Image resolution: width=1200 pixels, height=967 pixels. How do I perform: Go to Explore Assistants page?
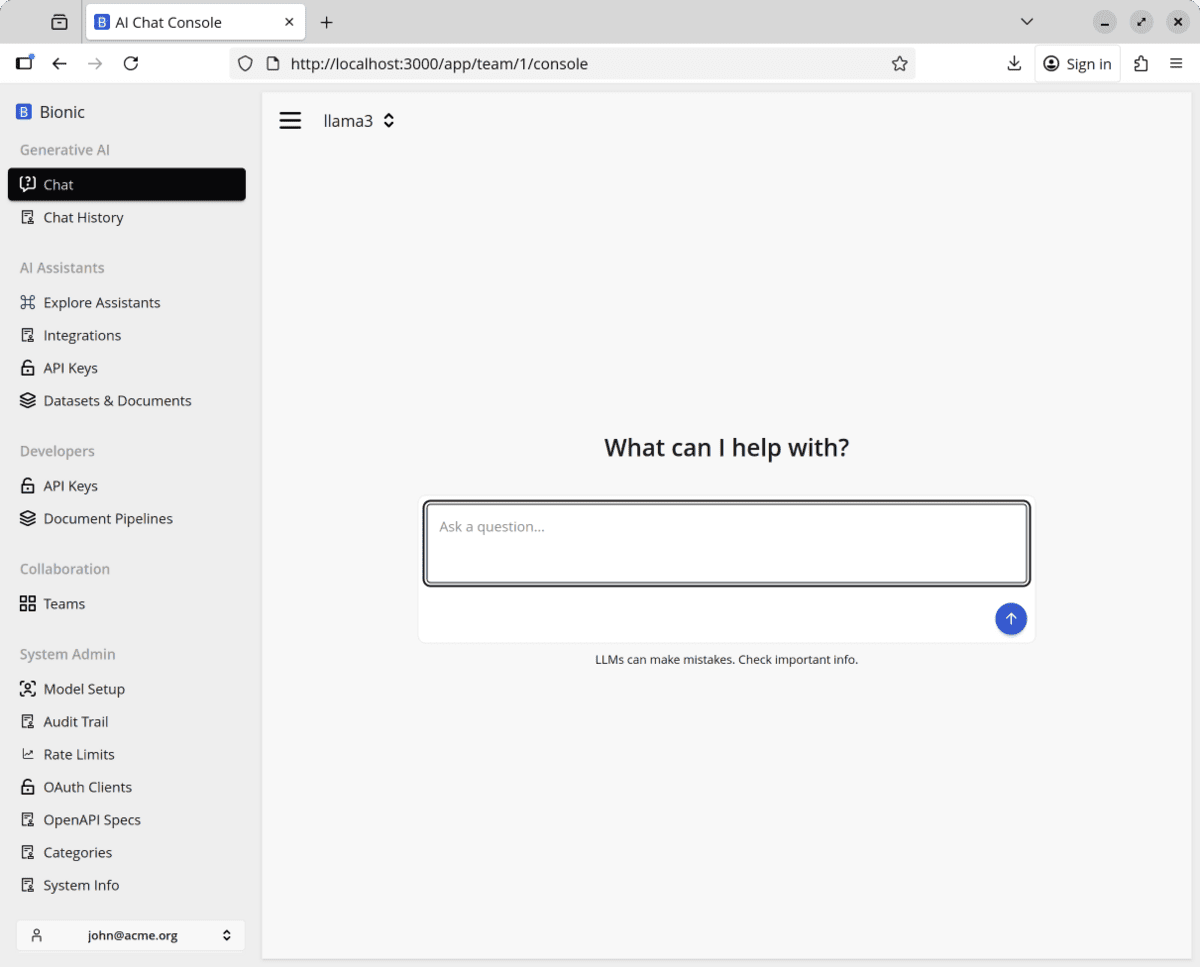[x=101, y=302]
